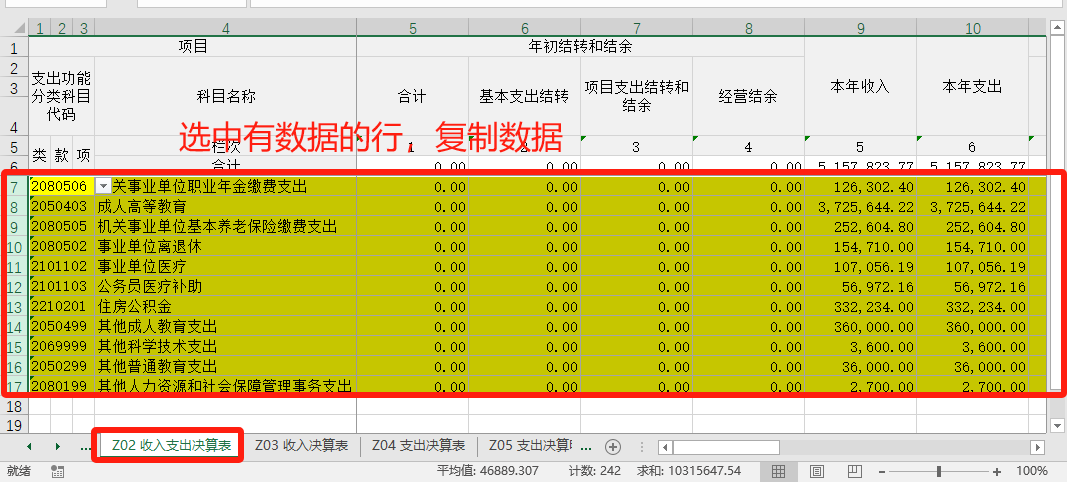Open the Z04 支出决算表 sheet tab
This screenshot has width=1067, height=482.
[418, 446]
